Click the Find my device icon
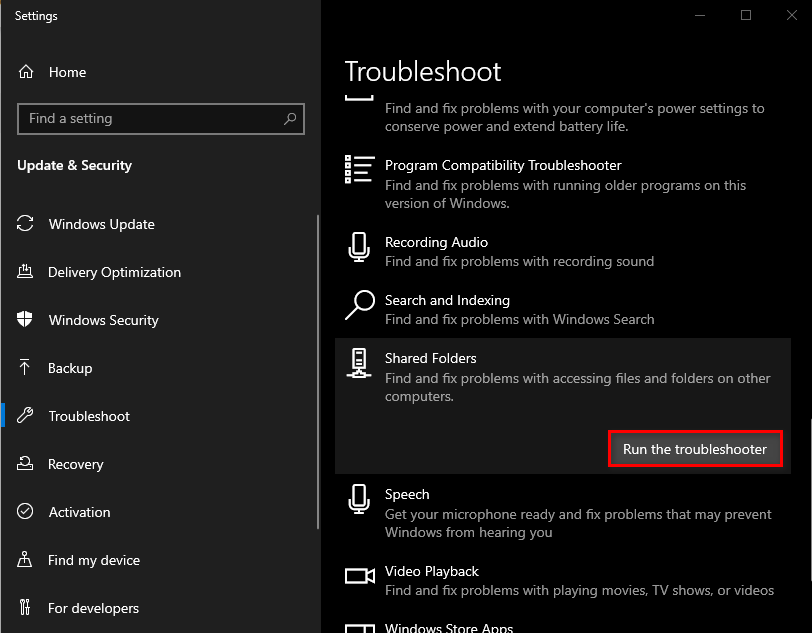This screenshot has height=633, width=812. coord(26,560)
